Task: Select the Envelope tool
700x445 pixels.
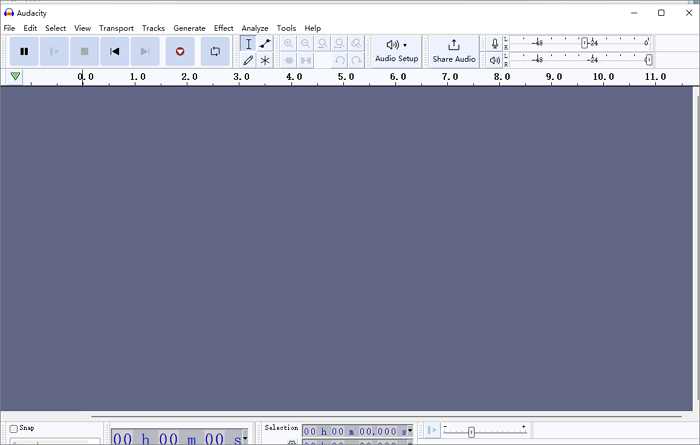Action: (x=265, y=44)
